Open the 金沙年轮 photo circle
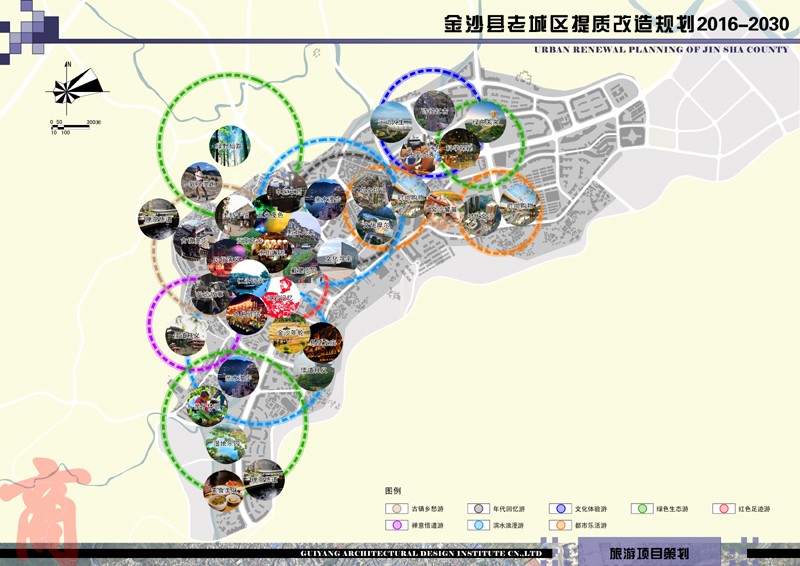 click(x=290, y=333)
